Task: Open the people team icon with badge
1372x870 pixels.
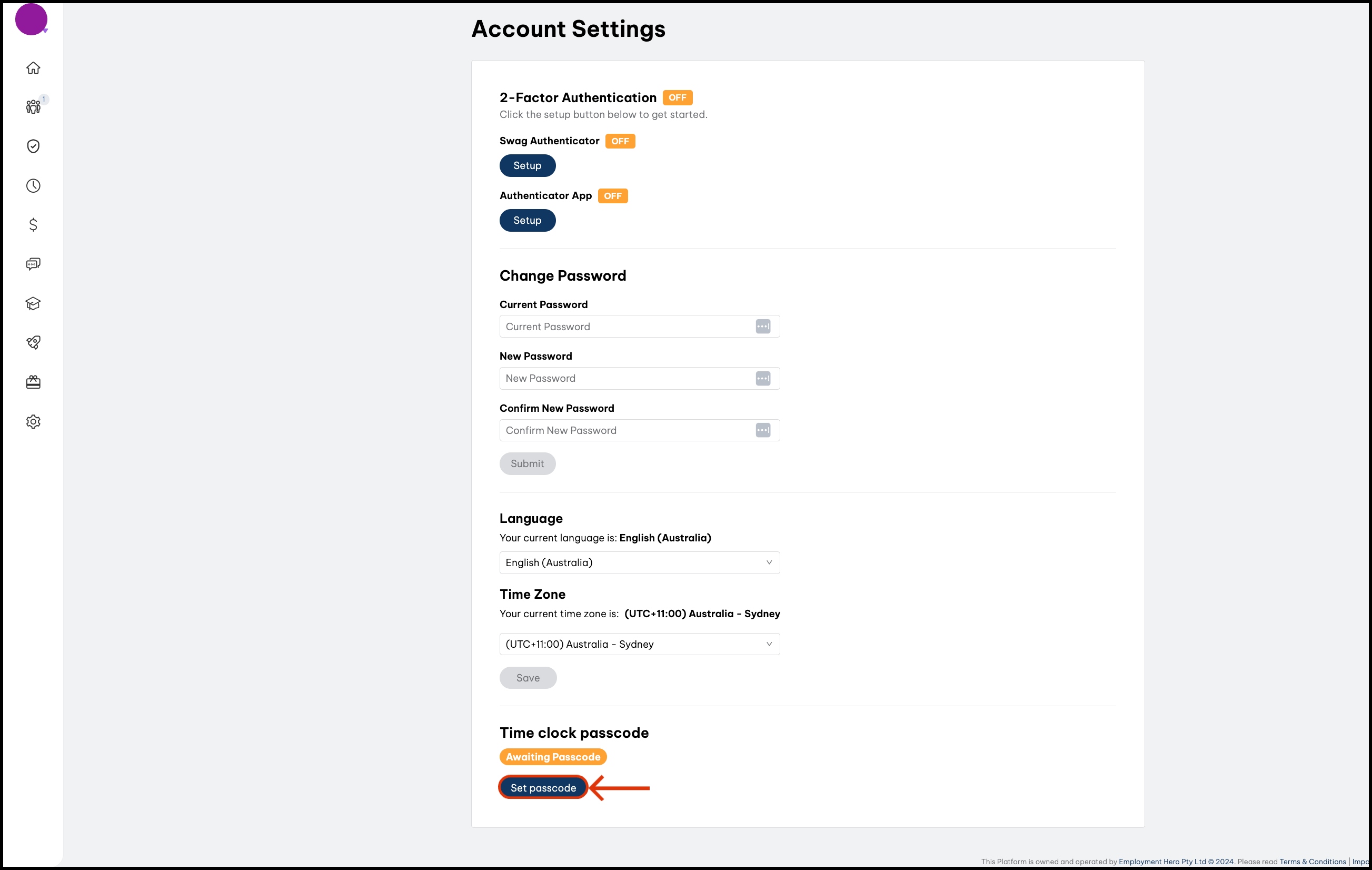Action: click(x=33, y=106)
